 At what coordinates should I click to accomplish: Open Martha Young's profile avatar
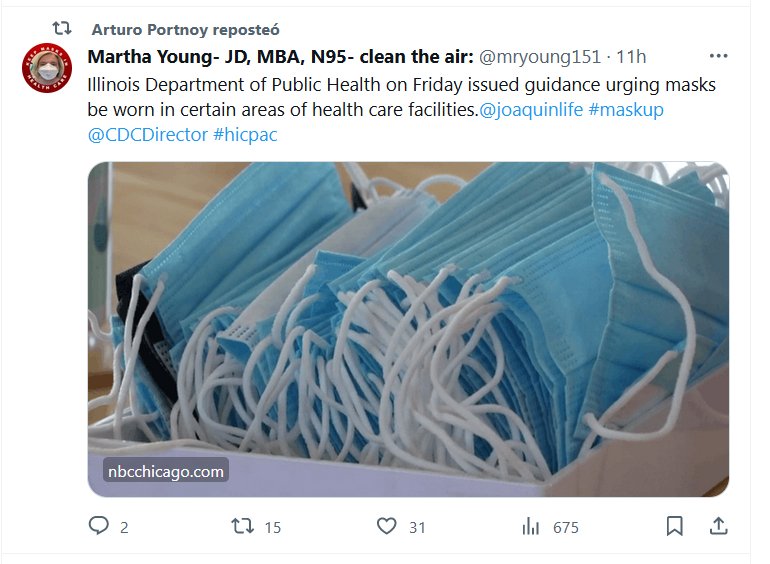tap(47, 69)
